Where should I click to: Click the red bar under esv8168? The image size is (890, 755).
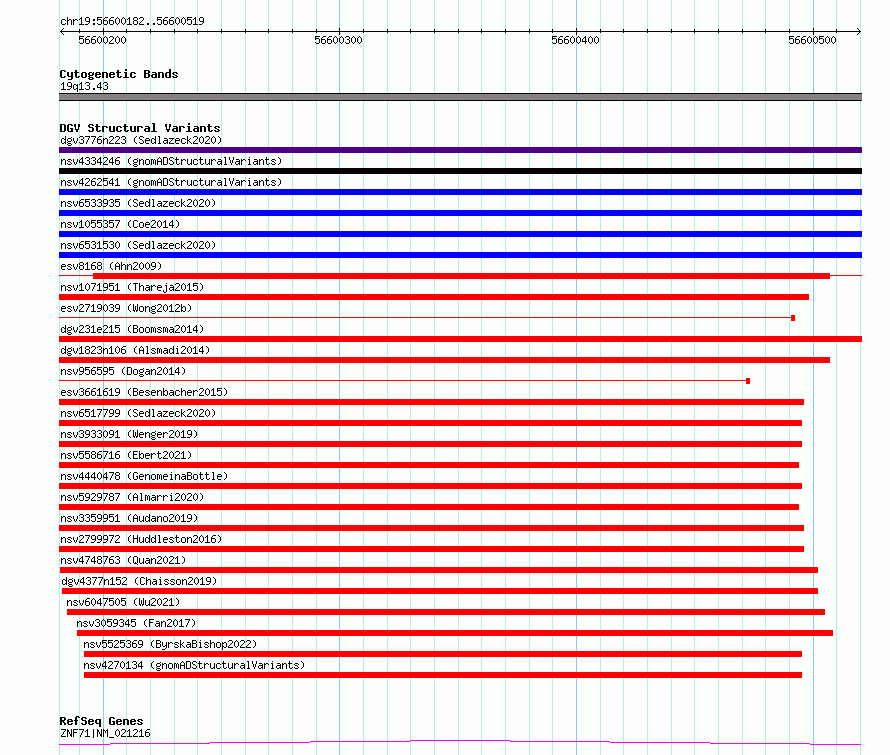[461, 276]
